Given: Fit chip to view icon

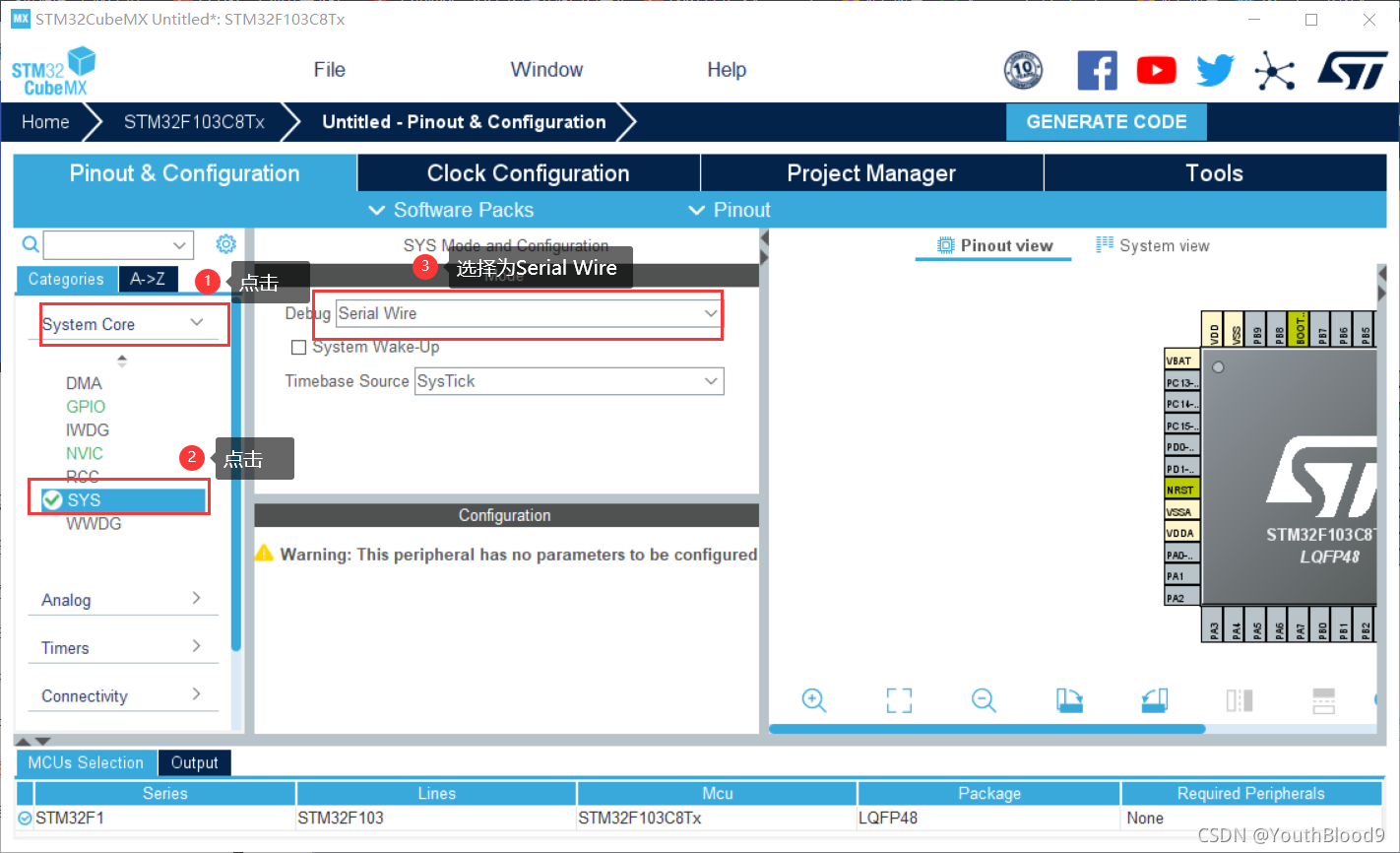Looking at the screenshot, I should (899, 700).
